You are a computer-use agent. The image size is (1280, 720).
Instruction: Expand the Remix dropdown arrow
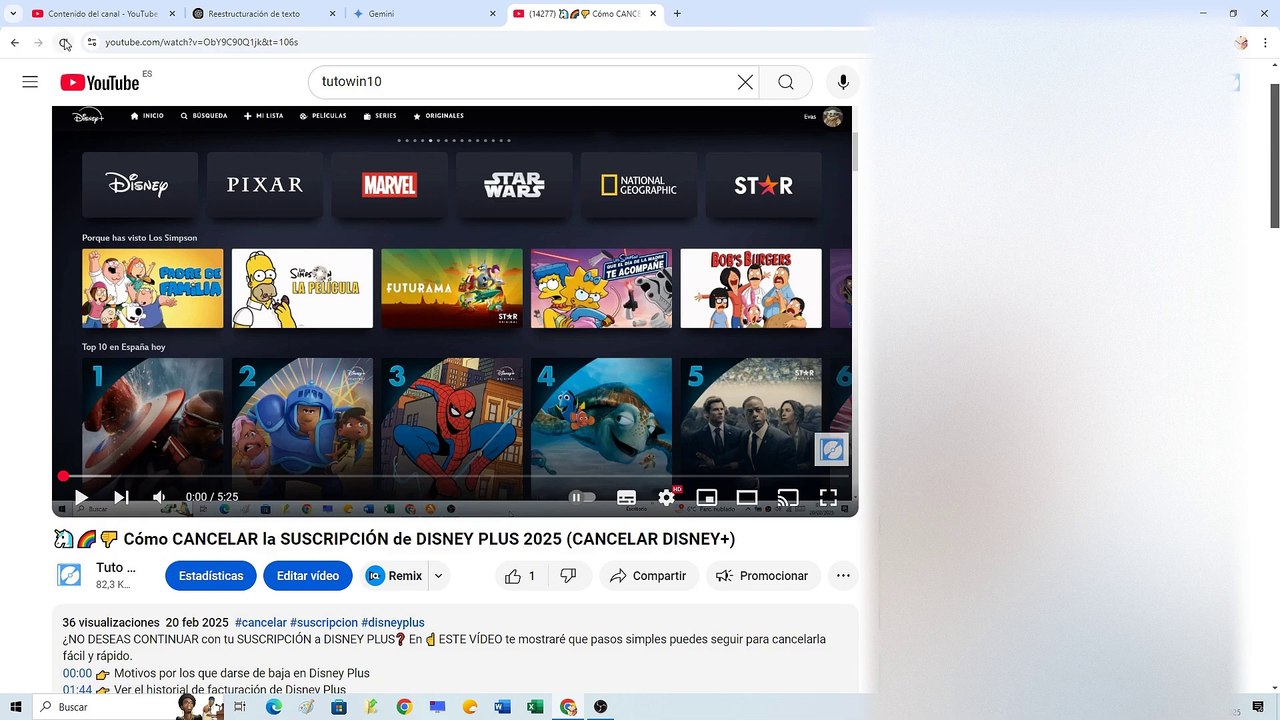point(438,576)
